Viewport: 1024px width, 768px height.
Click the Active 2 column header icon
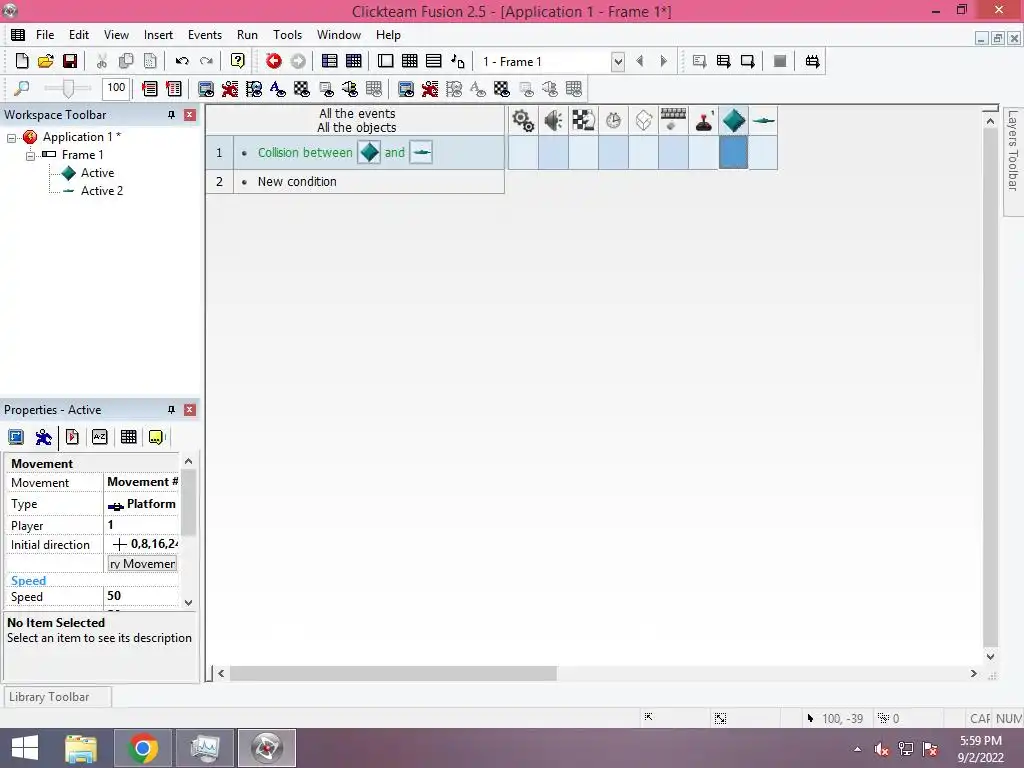click(763, 120)
